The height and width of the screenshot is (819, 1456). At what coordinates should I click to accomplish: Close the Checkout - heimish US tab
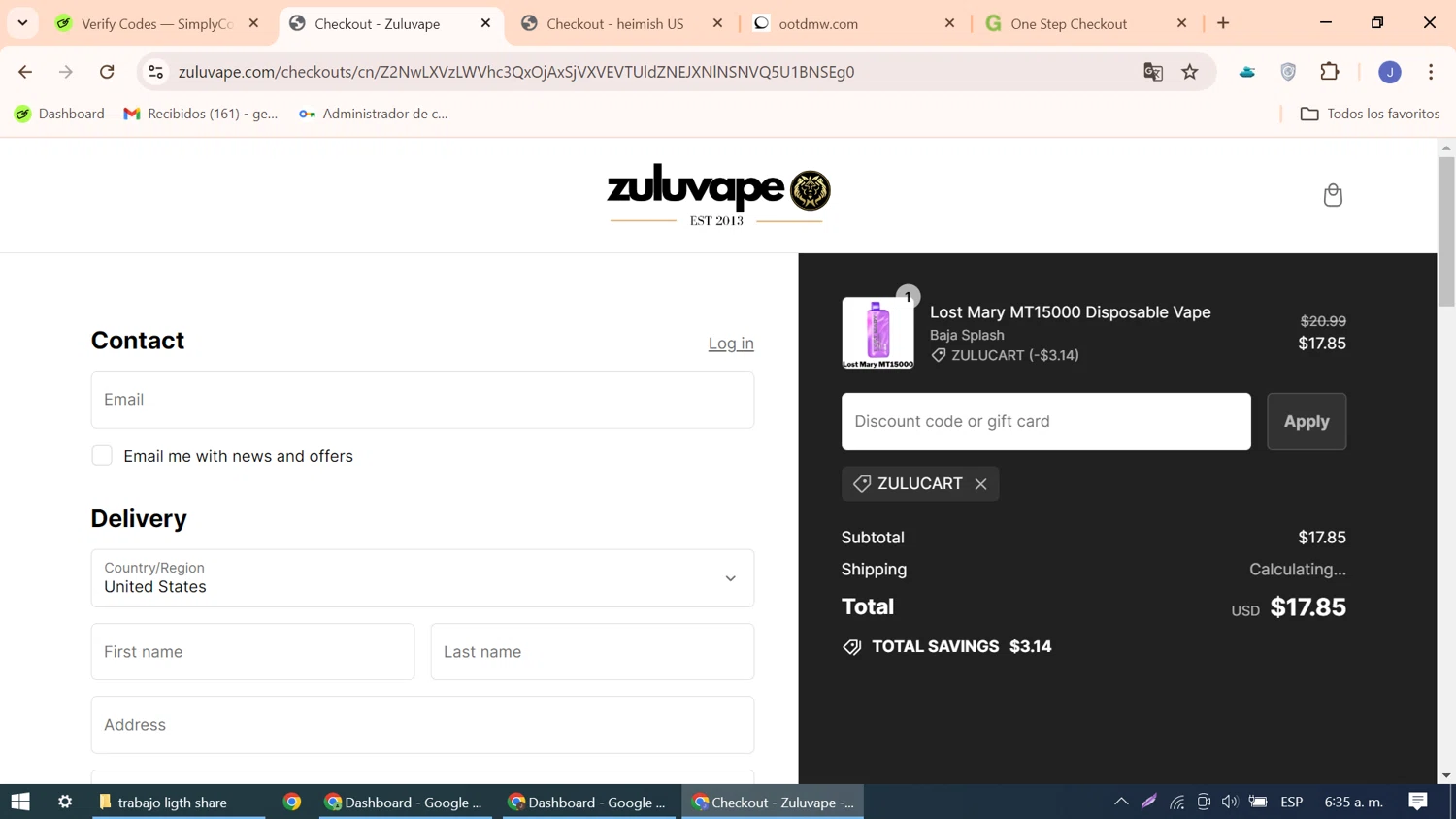point(717,23)
